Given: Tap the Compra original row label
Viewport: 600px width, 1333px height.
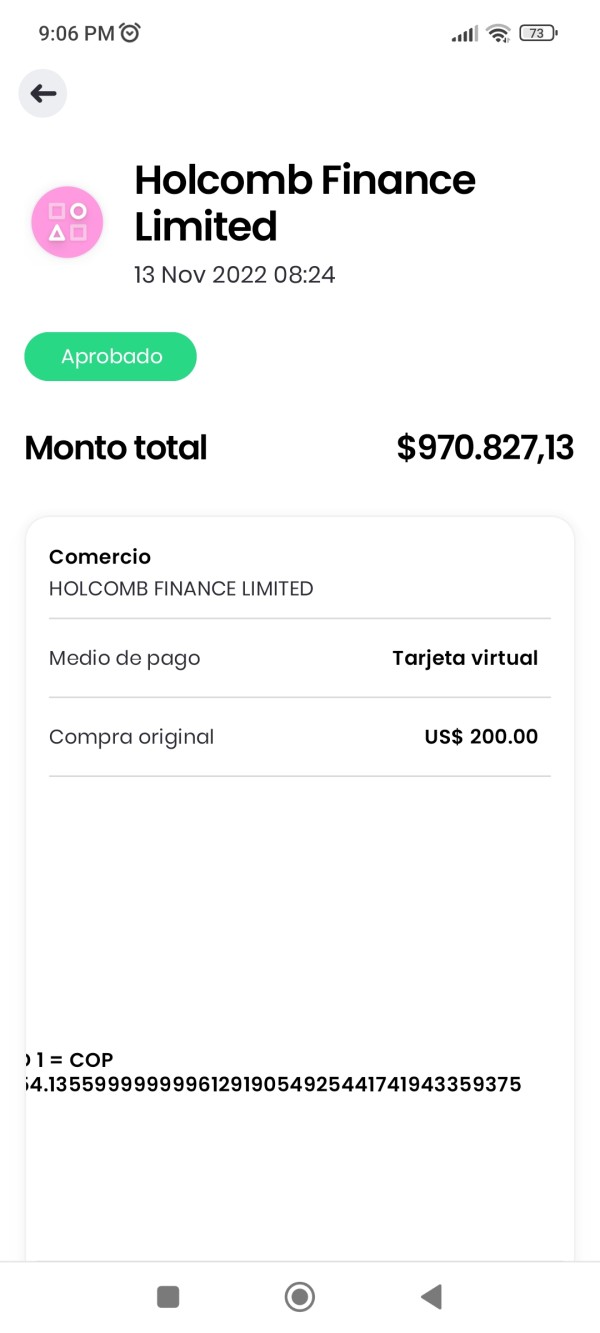Looking at the screenshot, I should tap(132, 737).
